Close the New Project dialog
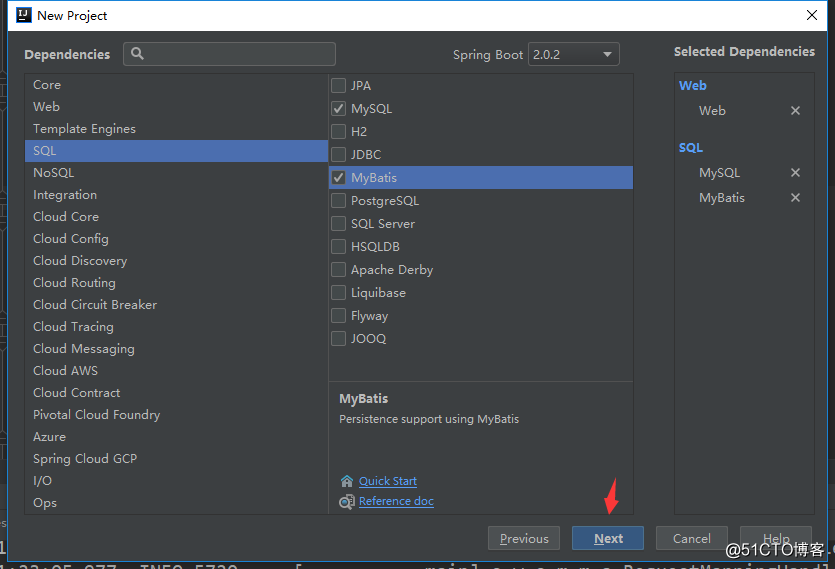The image size is (835, 569). pyautogui.click(x=812, y=15)
